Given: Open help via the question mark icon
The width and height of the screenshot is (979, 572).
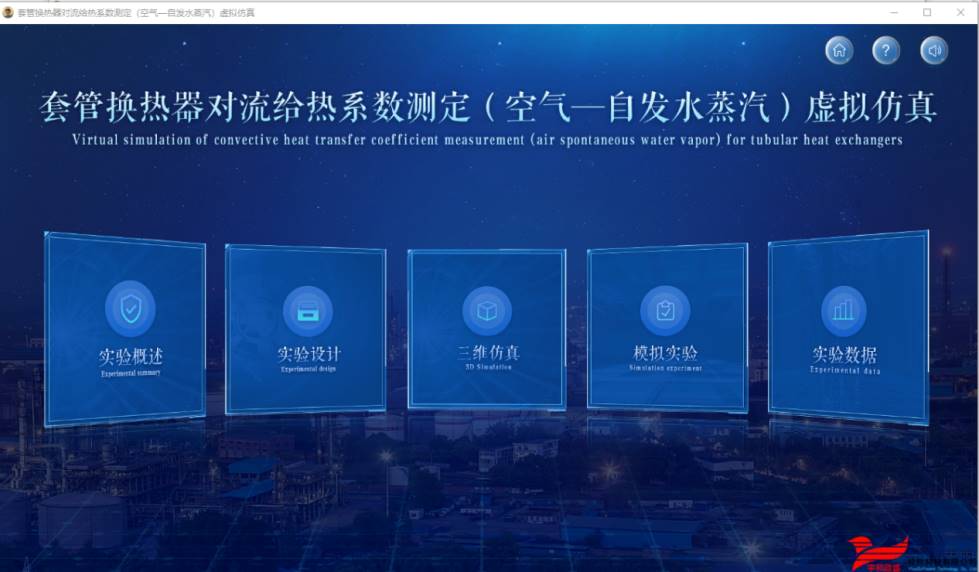Looking at the screenshot, I should click(x=886, y=50).
